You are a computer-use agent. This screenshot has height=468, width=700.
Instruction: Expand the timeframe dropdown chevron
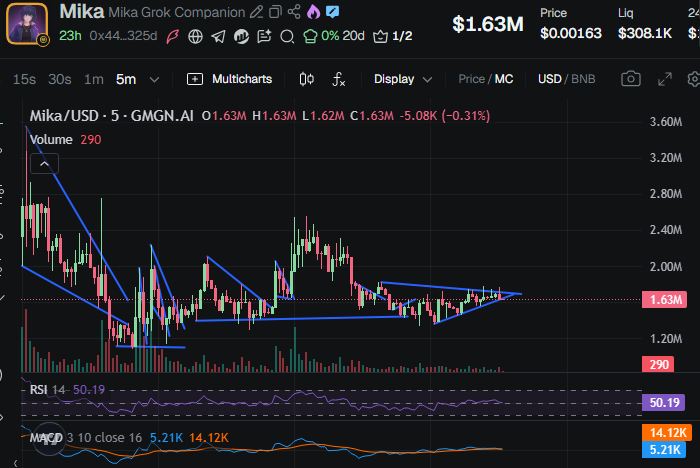click(x=154, y=80)
